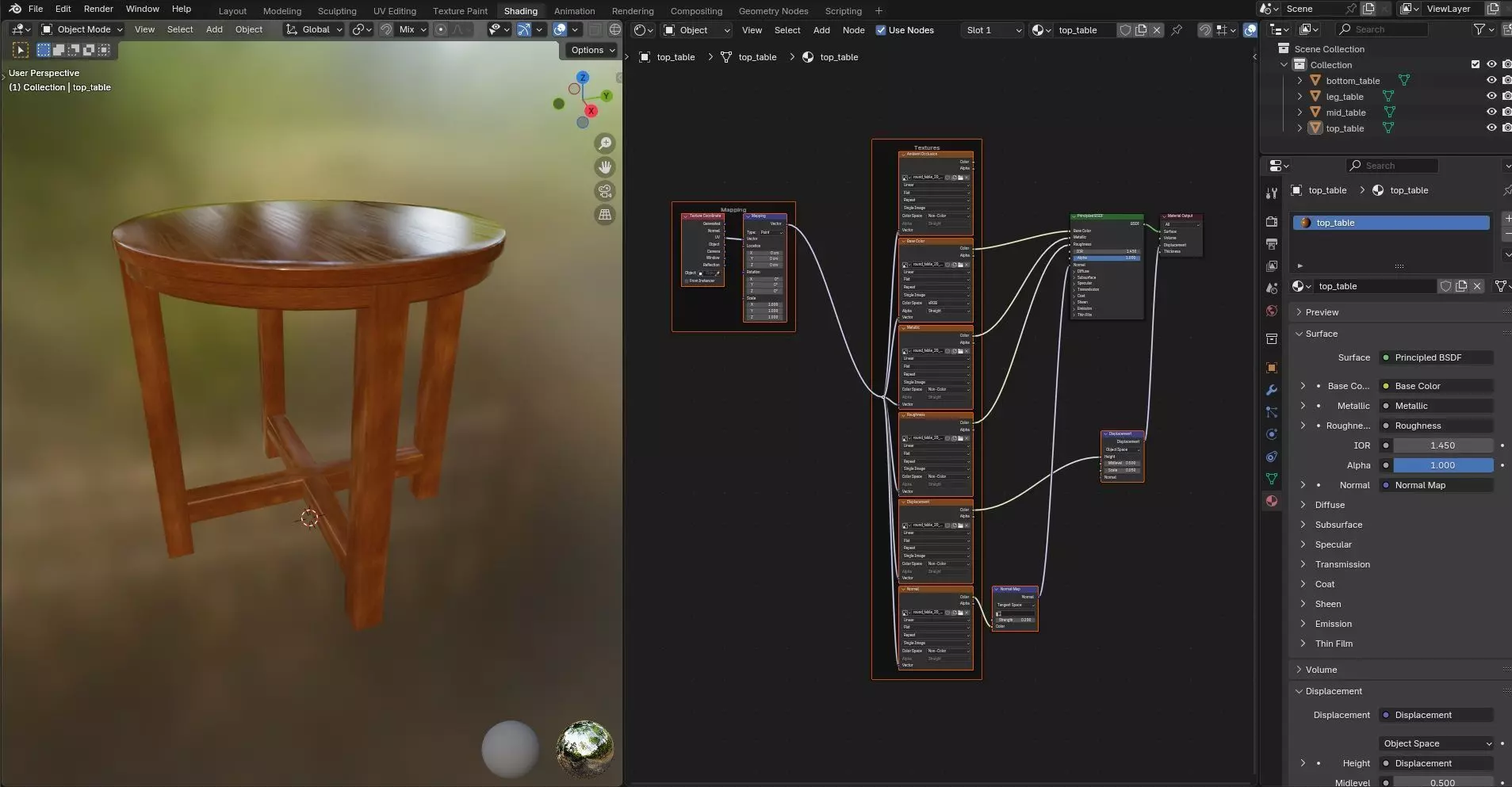Toggle viewport overlays button

560,29
